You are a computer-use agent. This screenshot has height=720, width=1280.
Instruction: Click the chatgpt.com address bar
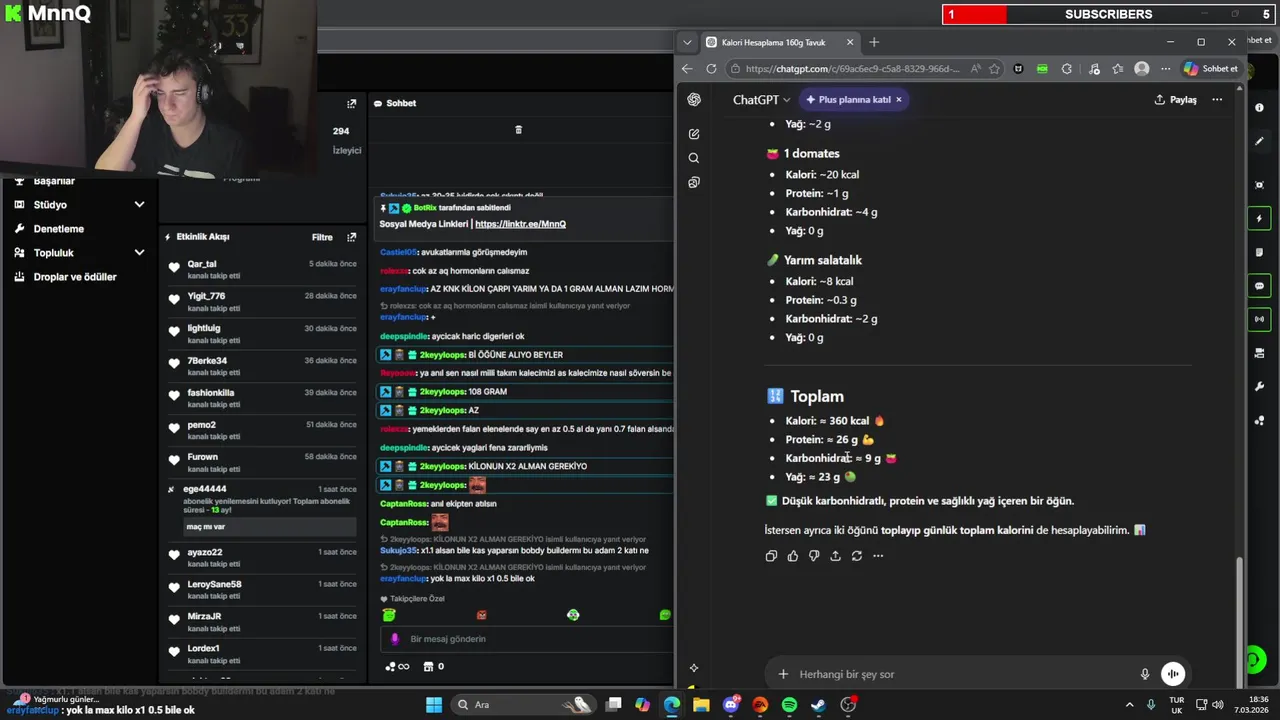coord(852,69)
